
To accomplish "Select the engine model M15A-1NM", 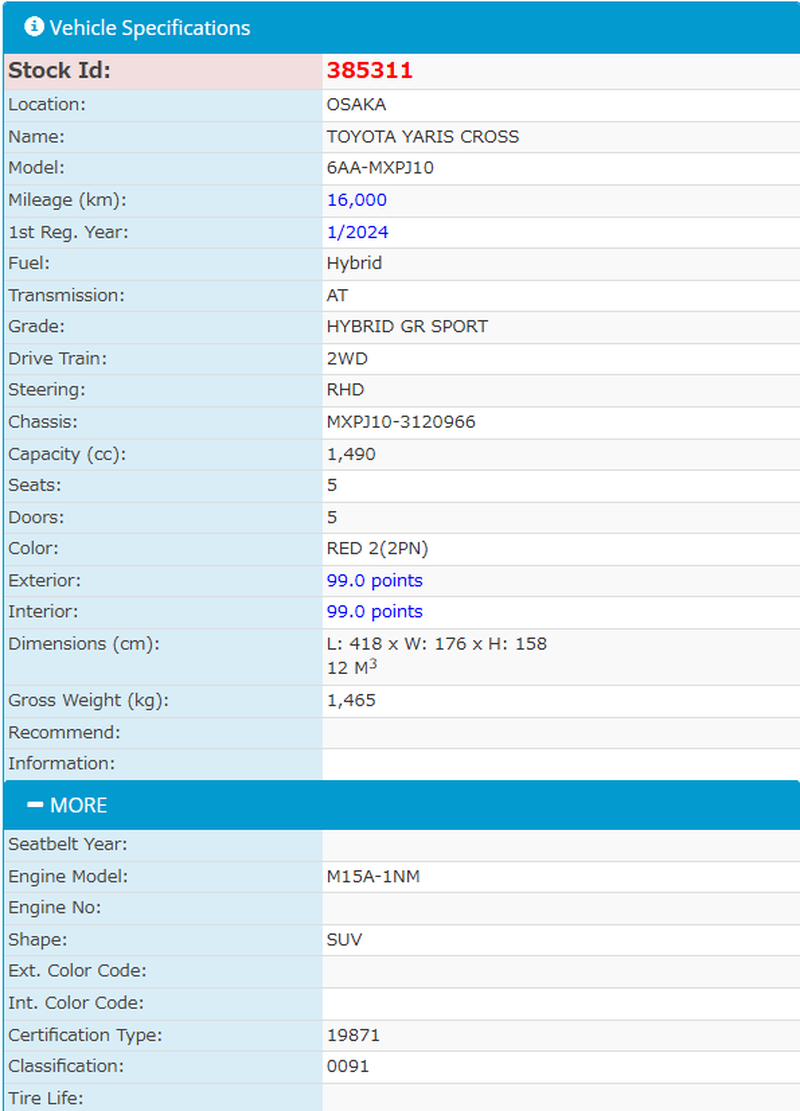I will [373, 876].
